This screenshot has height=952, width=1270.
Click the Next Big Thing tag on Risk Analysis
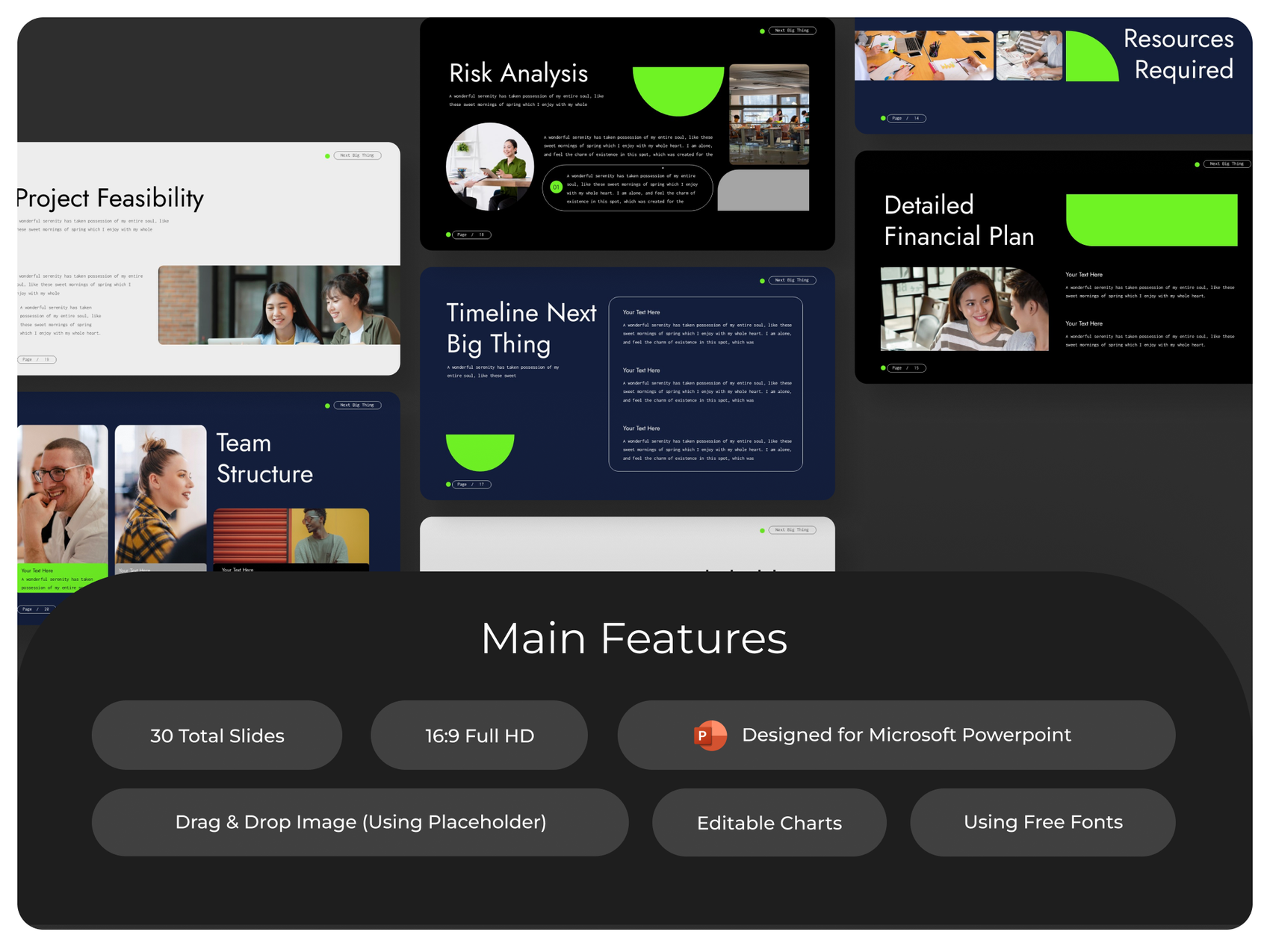tap(792, 31)
